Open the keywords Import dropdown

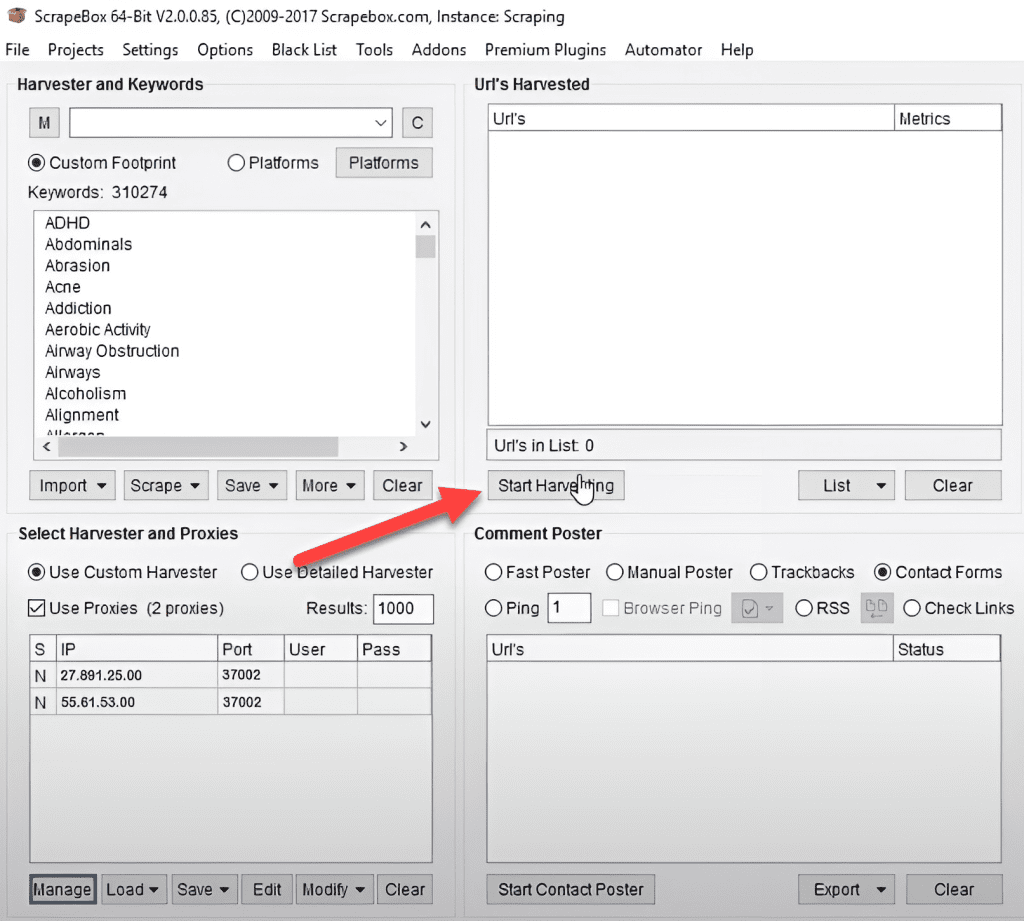[x=72, y=485]
